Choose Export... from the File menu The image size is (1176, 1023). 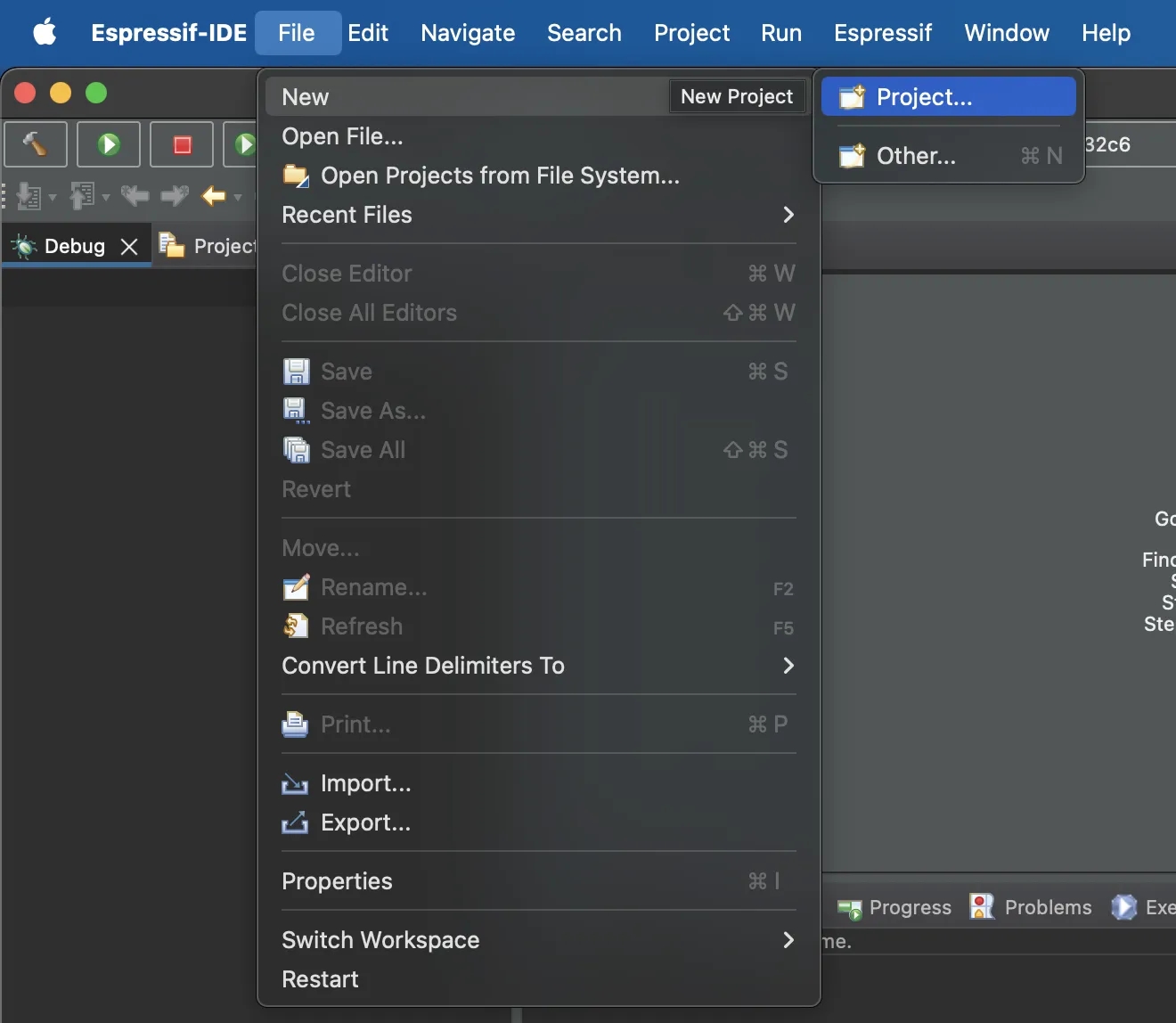point(365,822)
